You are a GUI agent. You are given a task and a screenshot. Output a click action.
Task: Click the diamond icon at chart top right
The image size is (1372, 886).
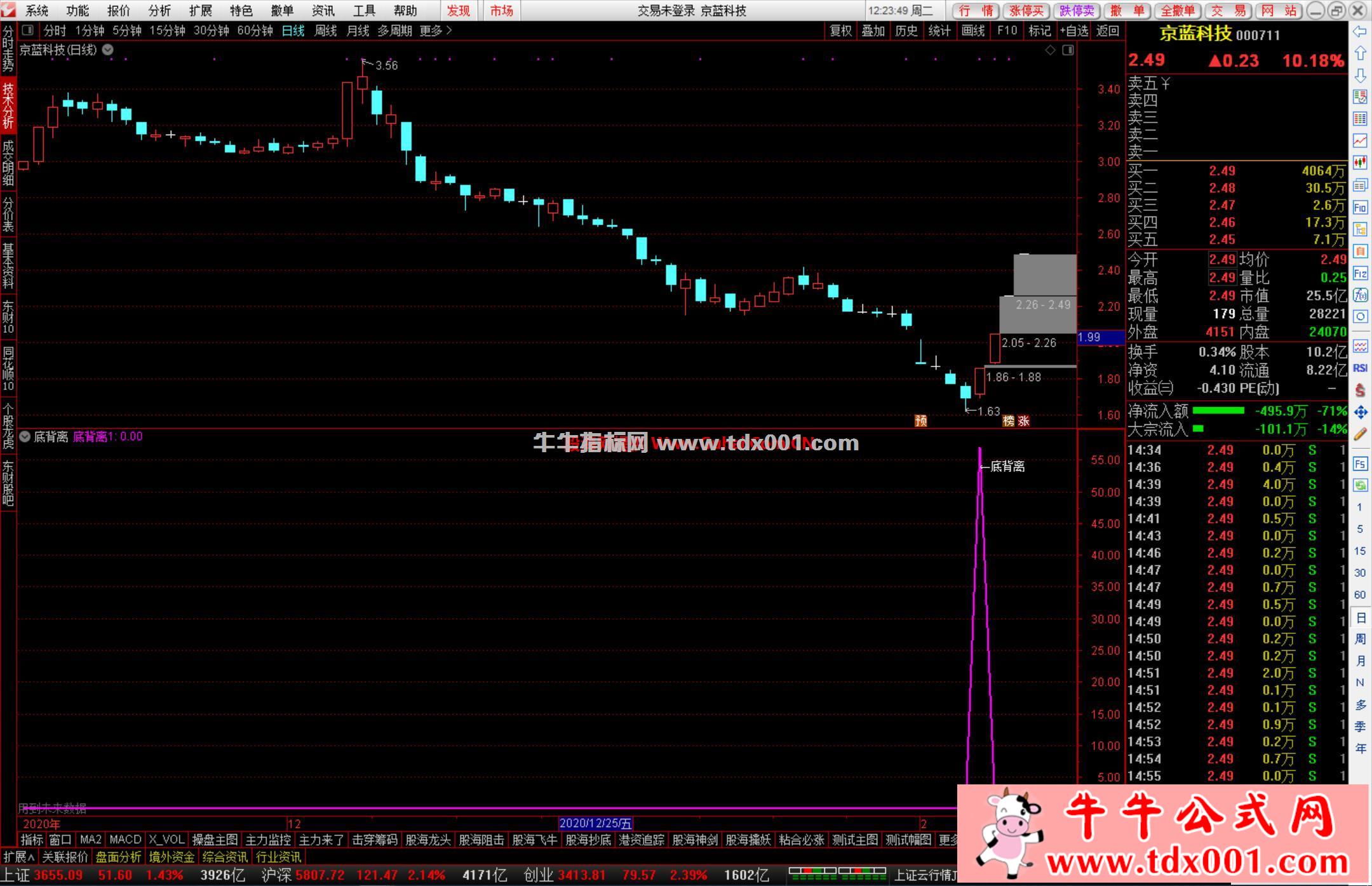coord(1050,50)
